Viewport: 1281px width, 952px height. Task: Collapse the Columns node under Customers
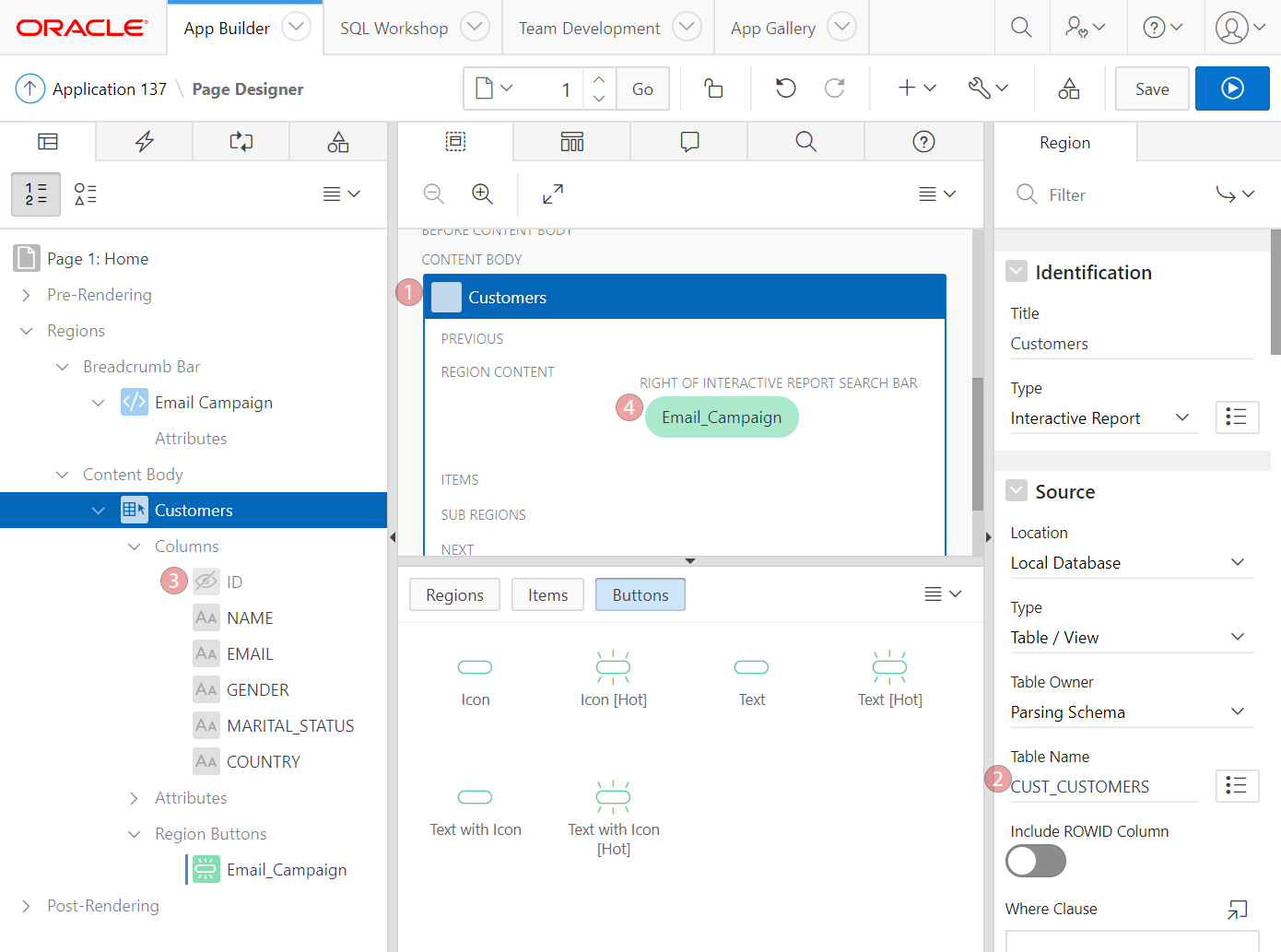pos(135,547)
